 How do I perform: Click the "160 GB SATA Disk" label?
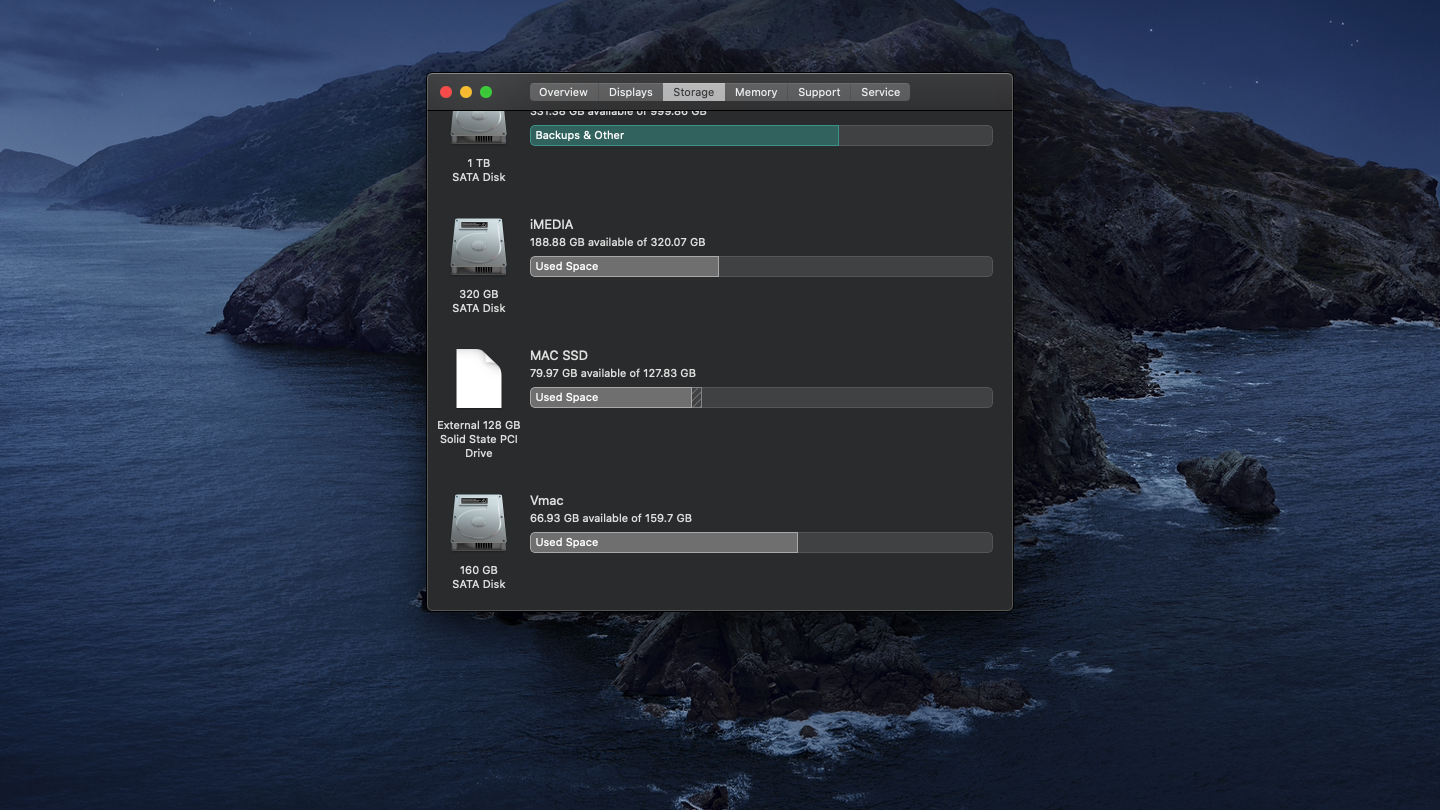tap(479, 577)
